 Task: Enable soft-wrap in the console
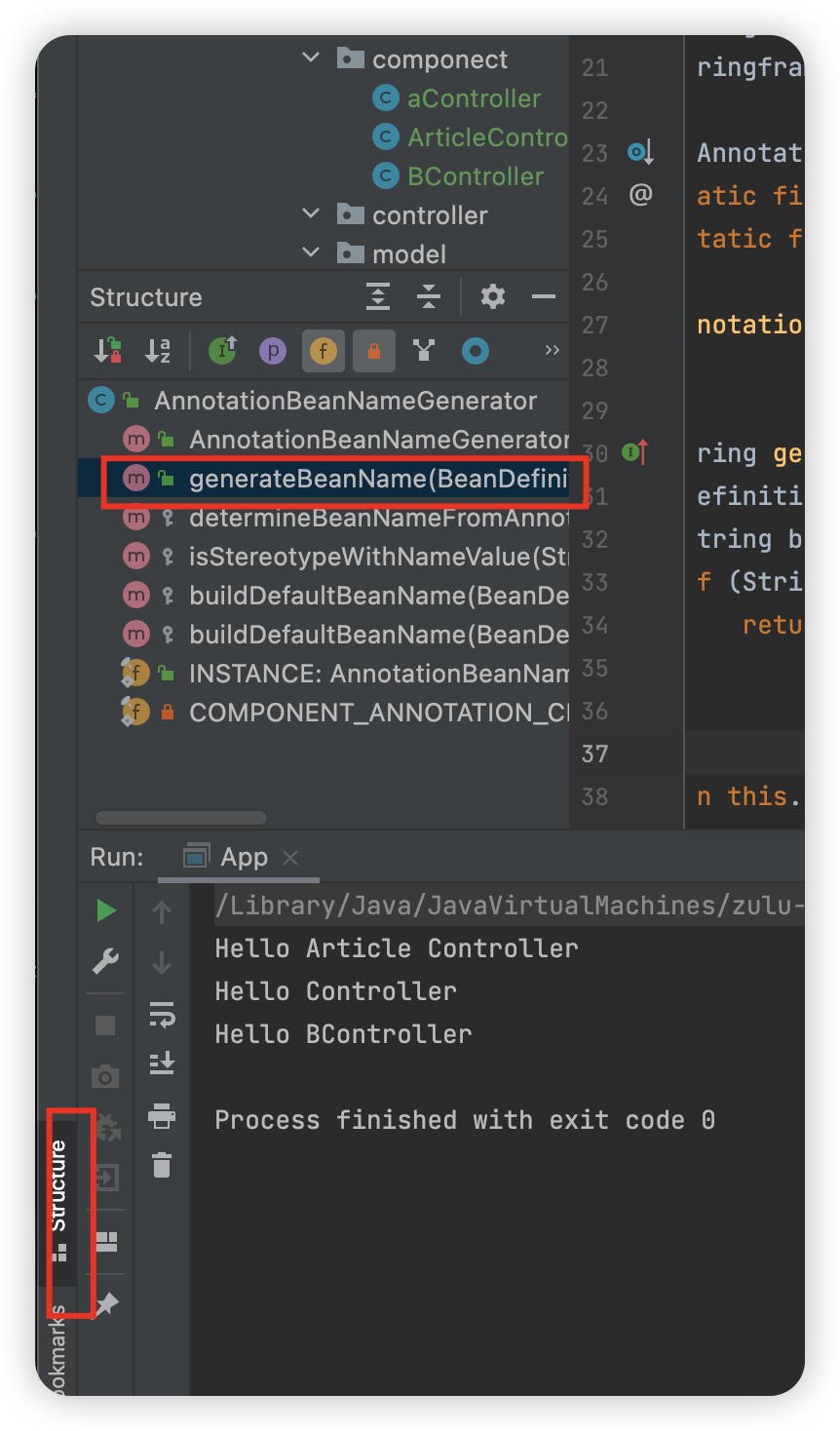click(x=163, y=1014)
